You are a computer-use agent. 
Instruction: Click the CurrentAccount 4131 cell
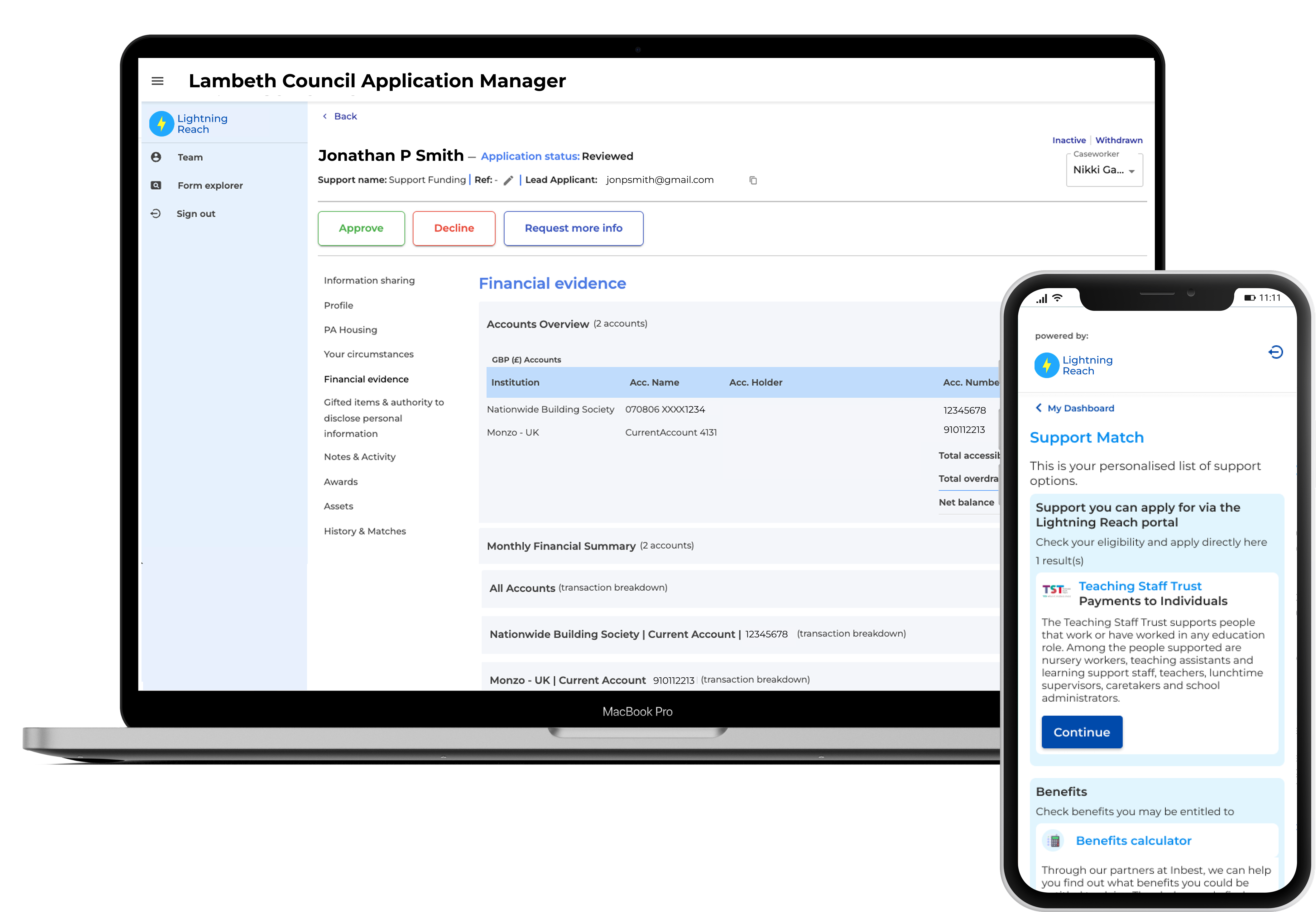[x=671, y=433]
